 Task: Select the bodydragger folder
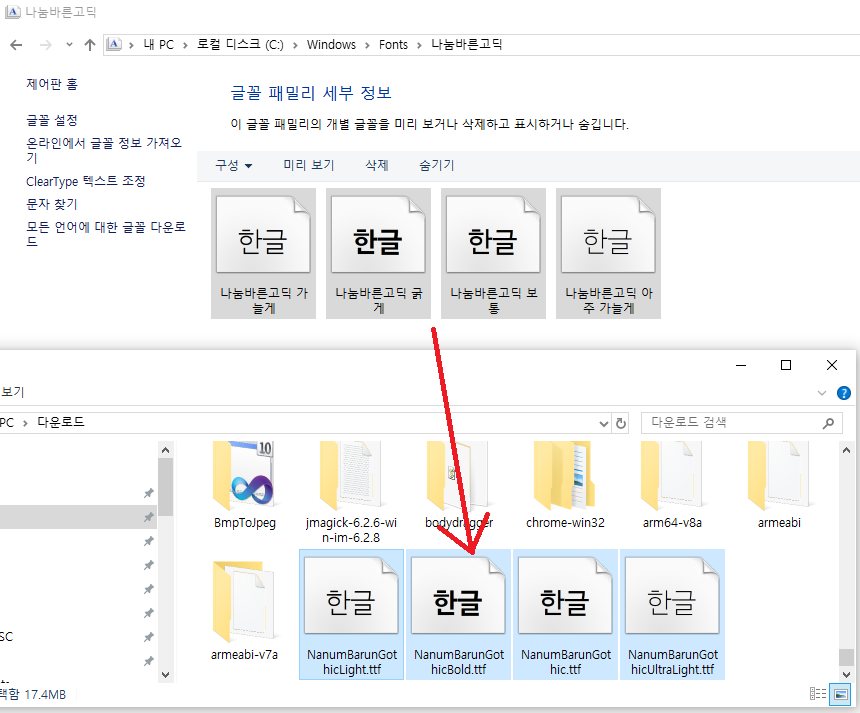click(459, 486)
